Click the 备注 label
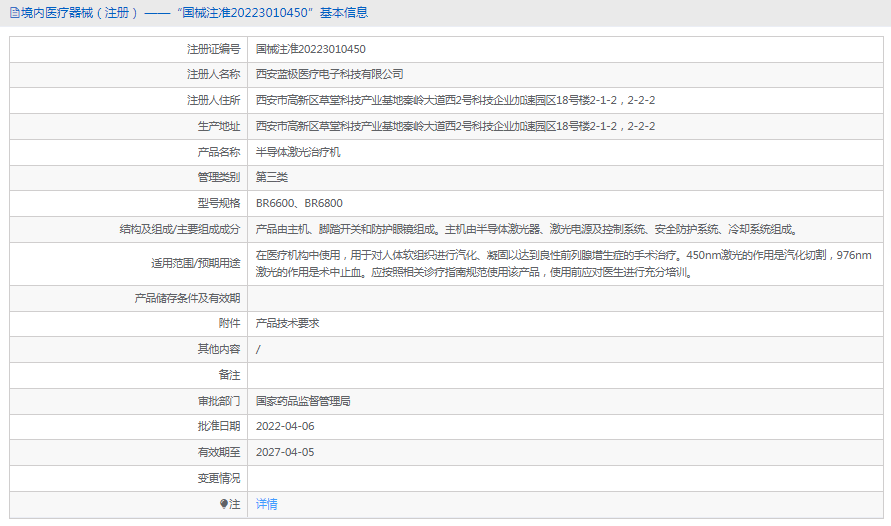Image resolution: width=891 pixels, height=526 pixels. (230, 375)
